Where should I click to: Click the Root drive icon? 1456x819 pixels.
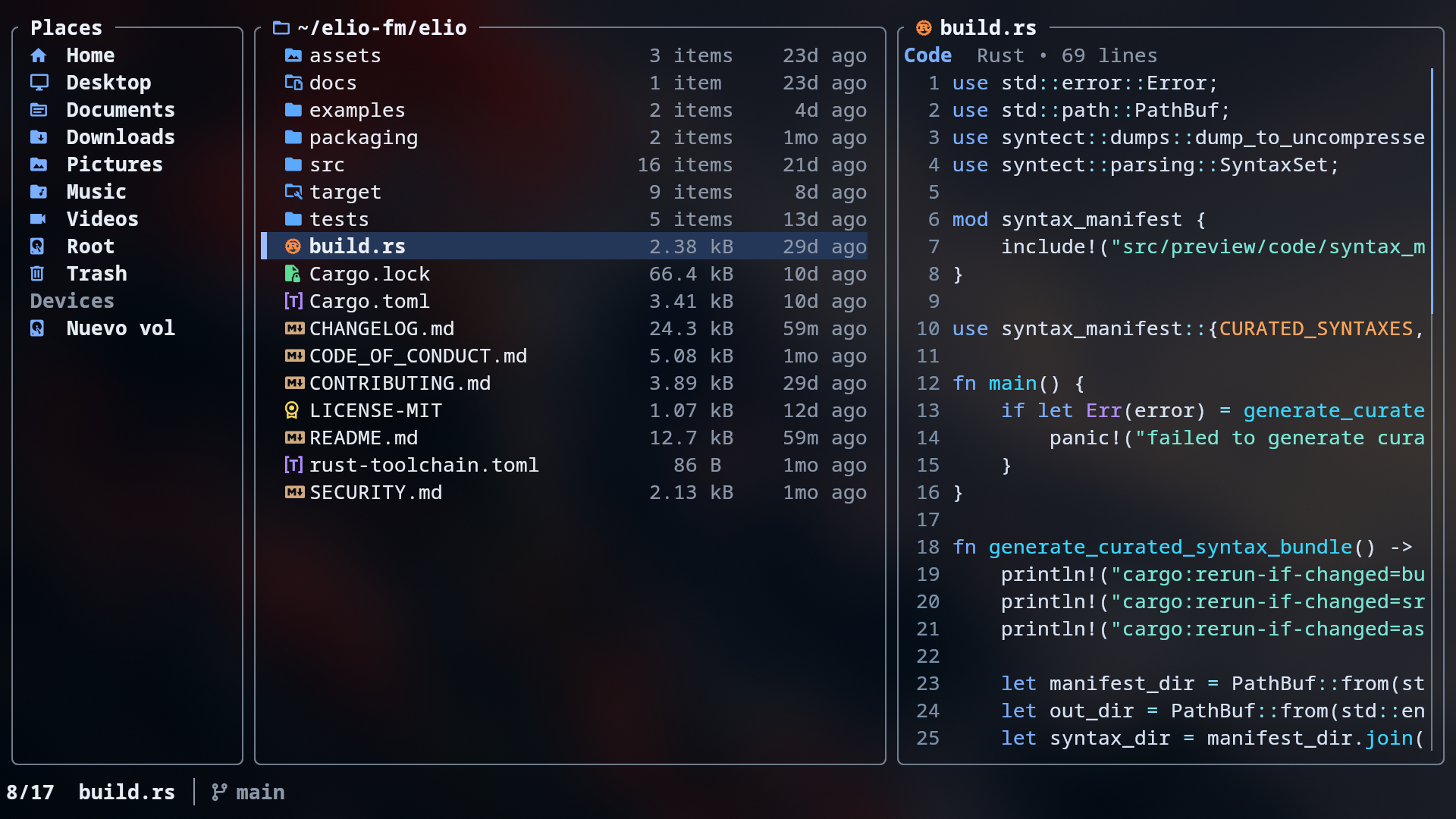pyautogui.click(x=37, y=246)
